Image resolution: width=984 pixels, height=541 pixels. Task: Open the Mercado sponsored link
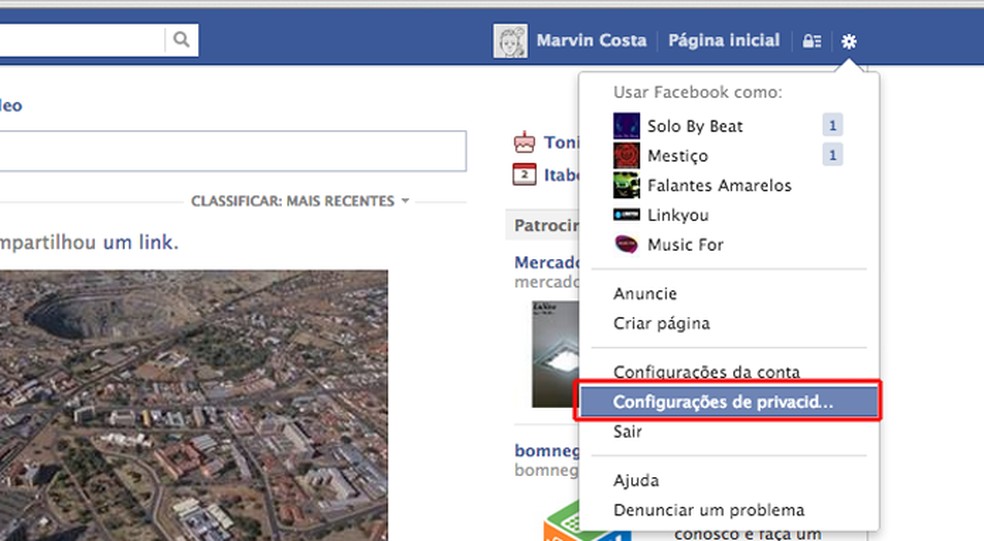click(x=547, y=262)
